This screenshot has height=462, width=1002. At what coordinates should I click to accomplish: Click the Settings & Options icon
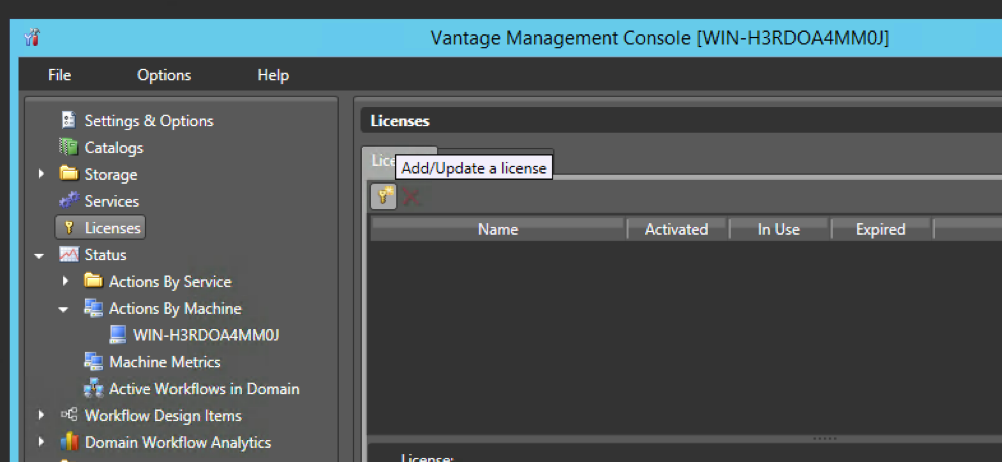tap(69, 120)
